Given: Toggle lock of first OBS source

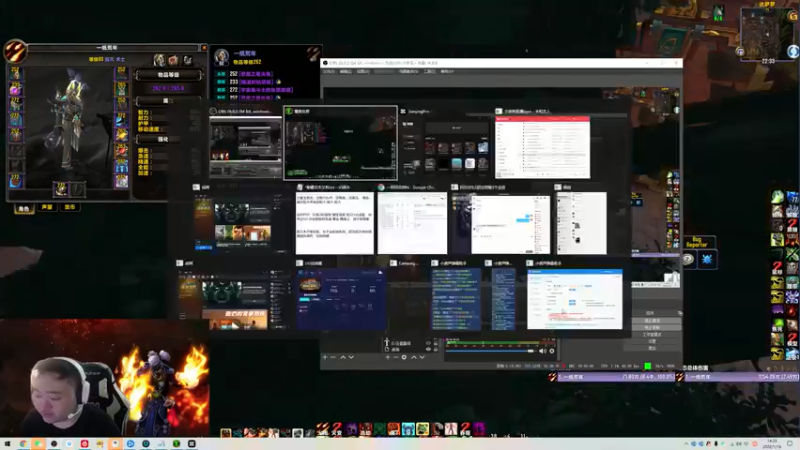Looking at the screenshot, I should [x=436, y=343].
